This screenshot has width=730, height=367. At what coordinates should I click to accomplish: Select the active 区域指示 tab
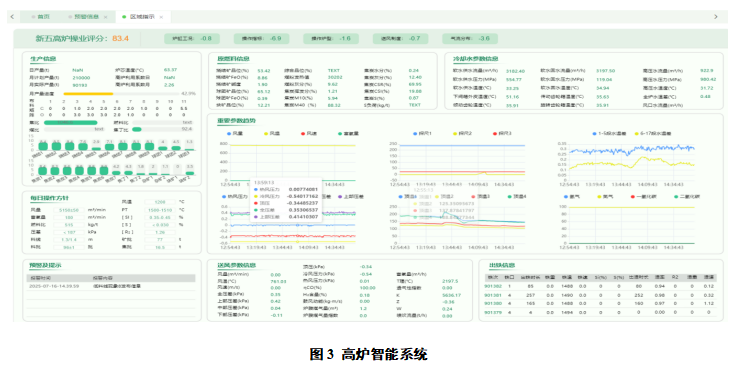coord(142,17)
